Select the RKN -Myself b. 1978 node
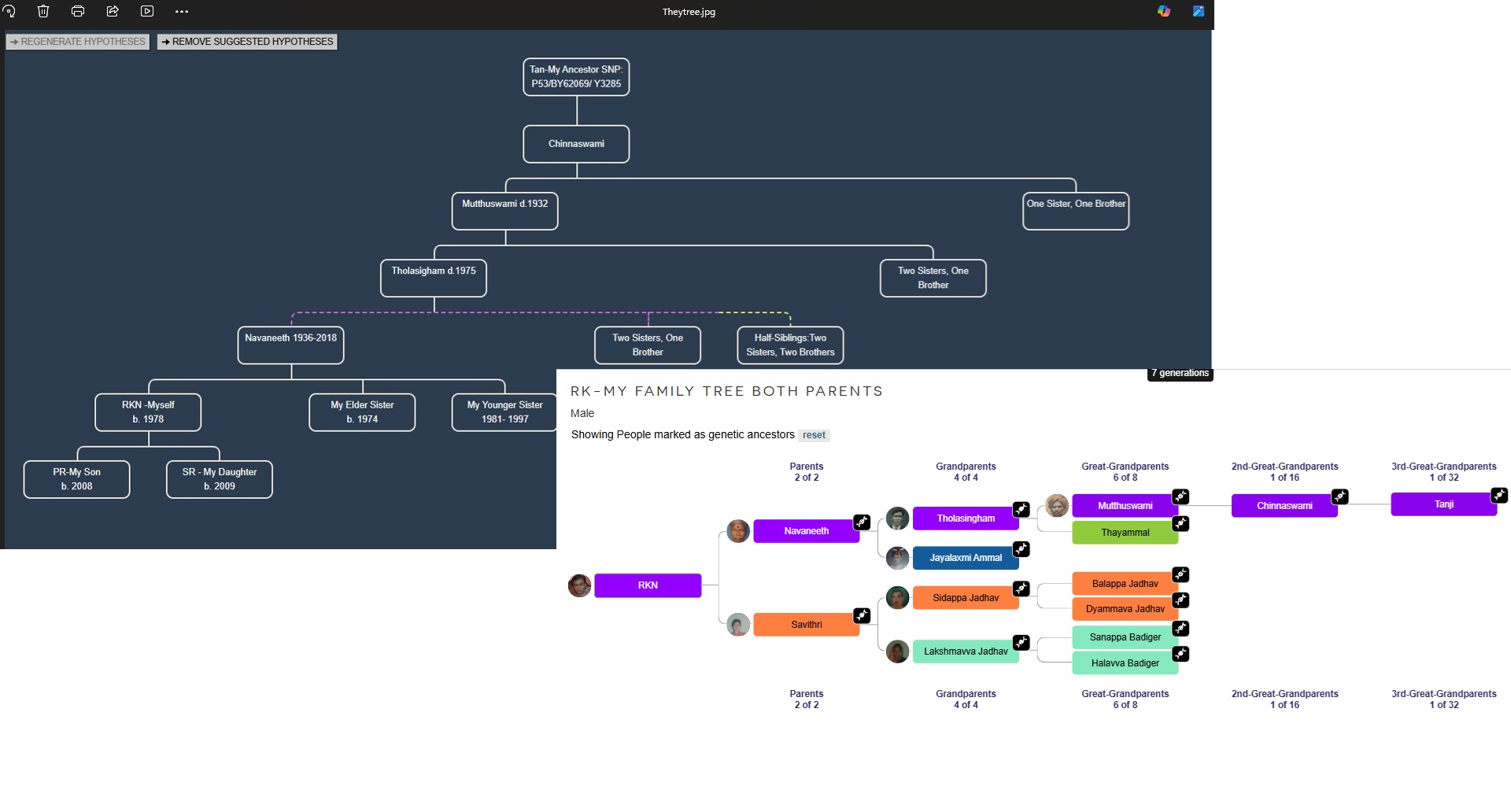1511x812 pixels. pyautogui.click(x=148, y=412)
